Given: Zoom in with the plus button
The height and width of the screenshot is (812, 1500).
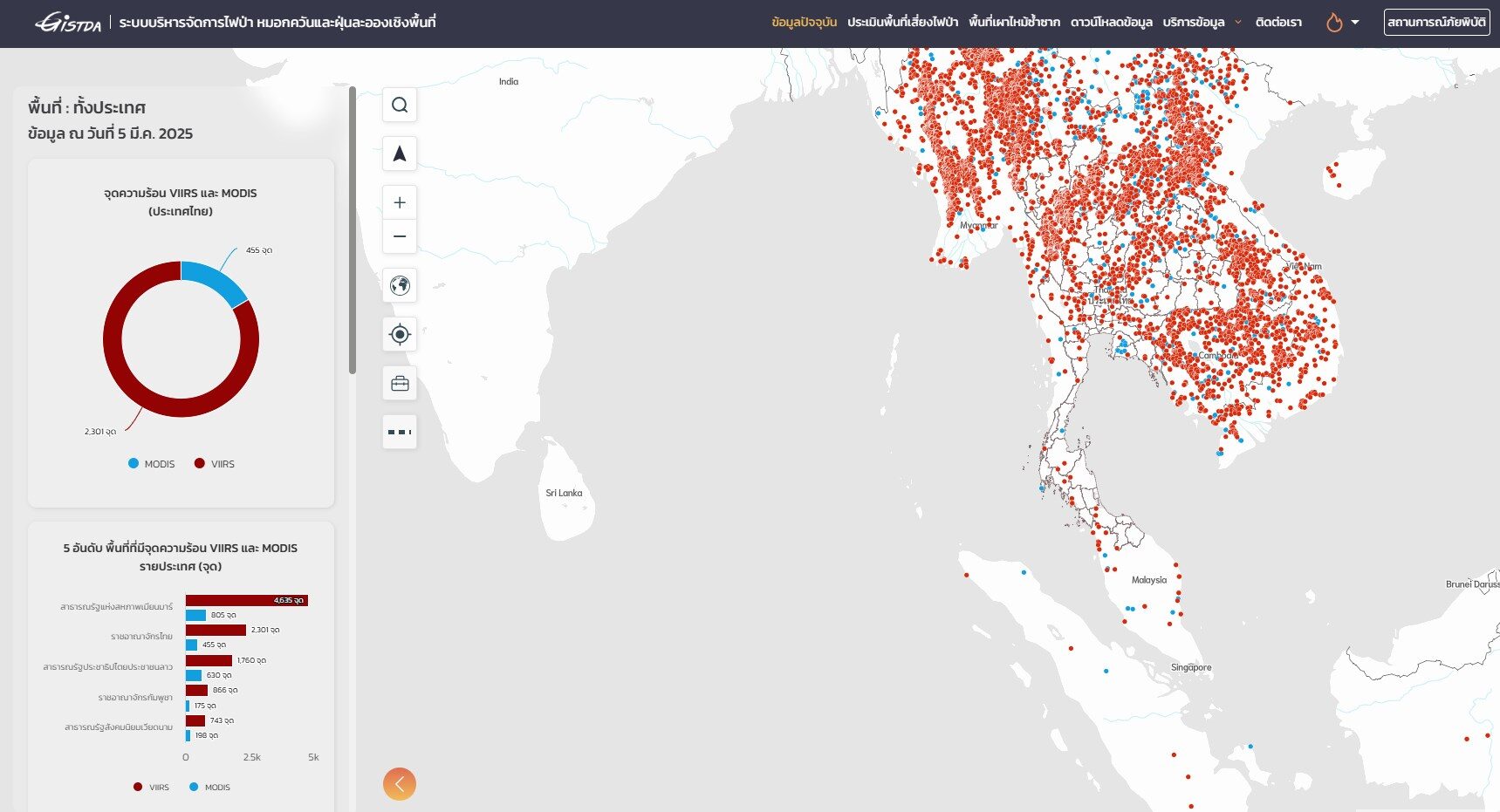Looking at the screenshot, I should pyautogui.click(x=400, y=202).
